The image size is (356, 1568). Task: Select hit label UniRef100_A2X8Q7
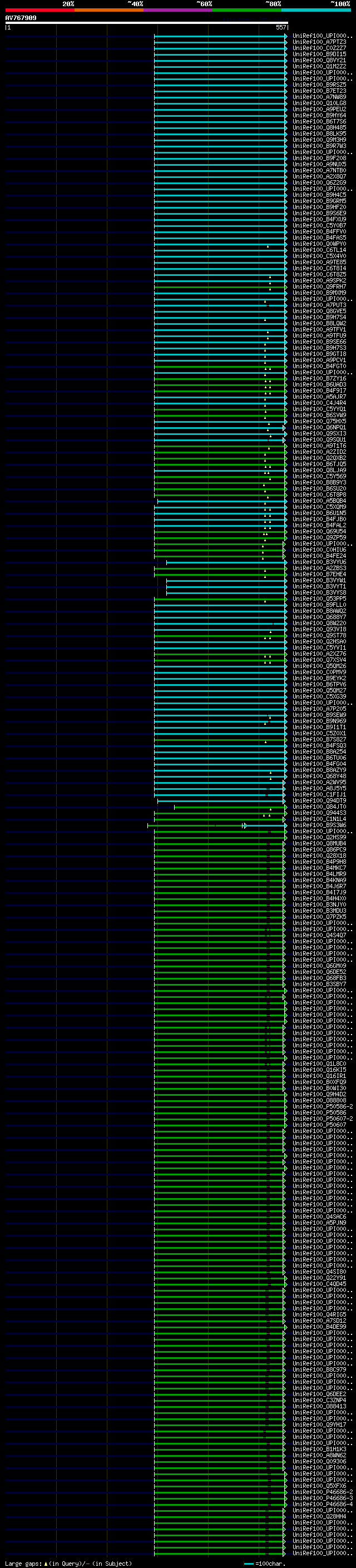pos(319,176)
